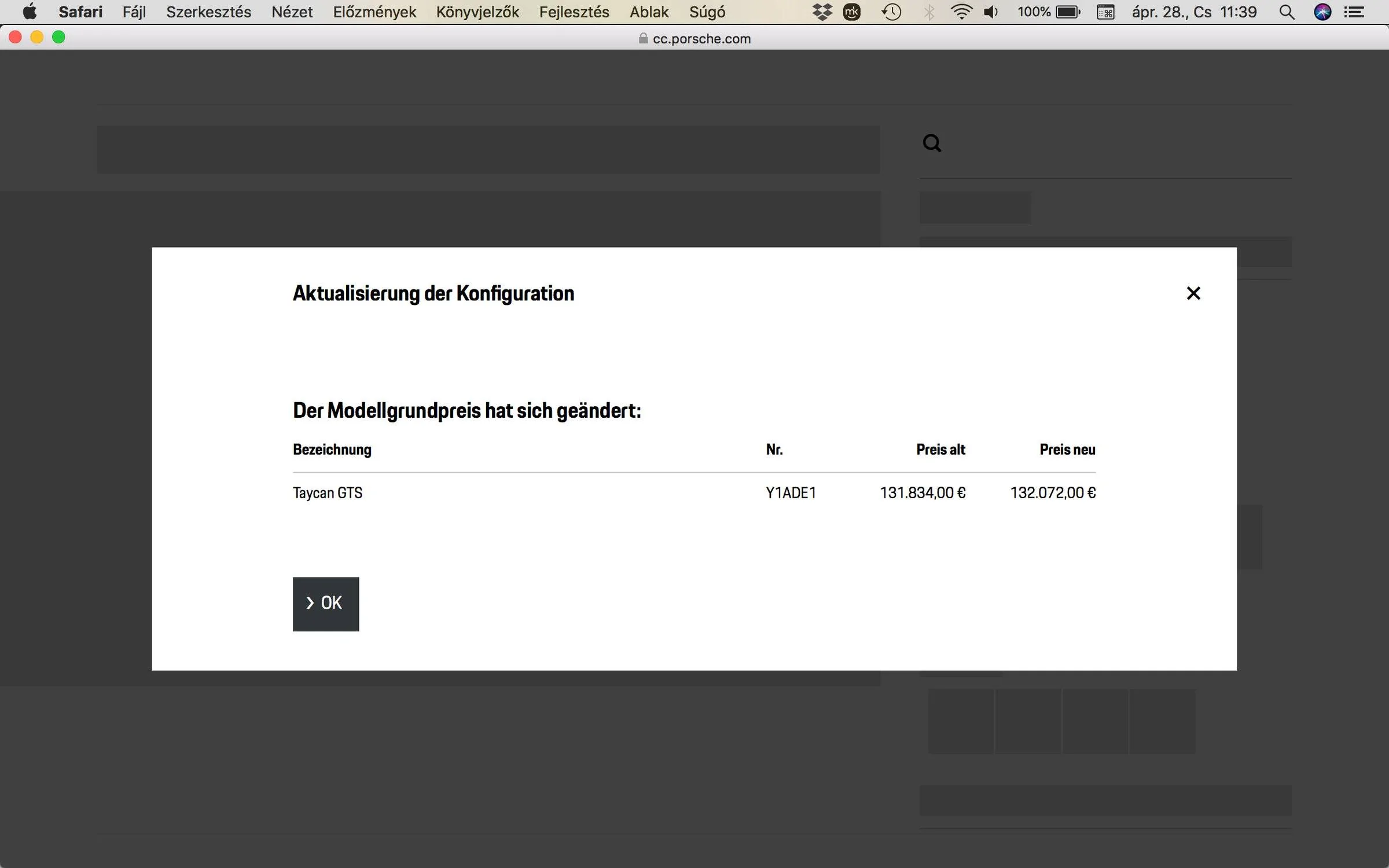This screenshot has height=868, width=1389.
Task: Click the Aktualisierung der Konfiguration heading
Action: tap(433, 293)
